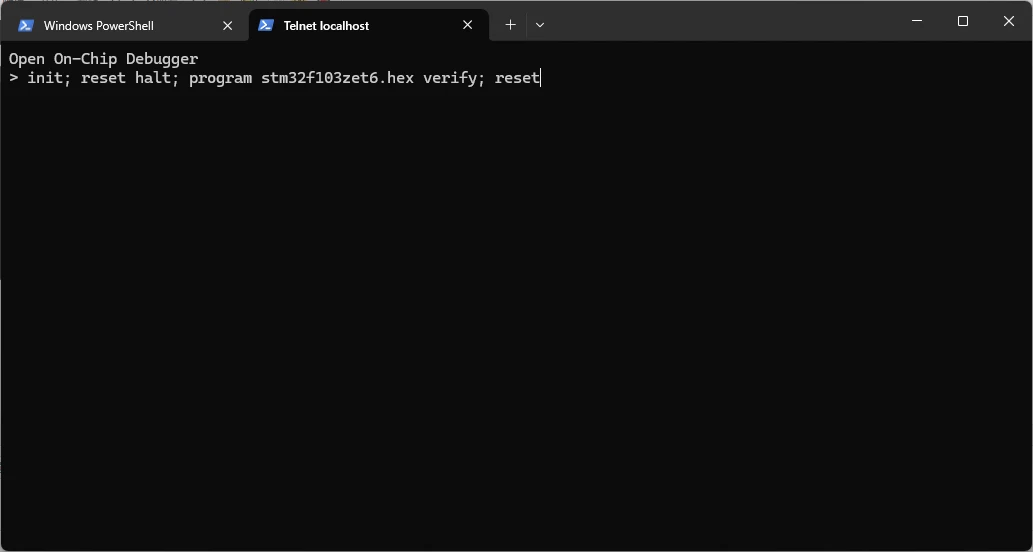Screen dimensions: 1033x552
Task: Click the PowerShell icon on the first tab
Action: [26, 26]
